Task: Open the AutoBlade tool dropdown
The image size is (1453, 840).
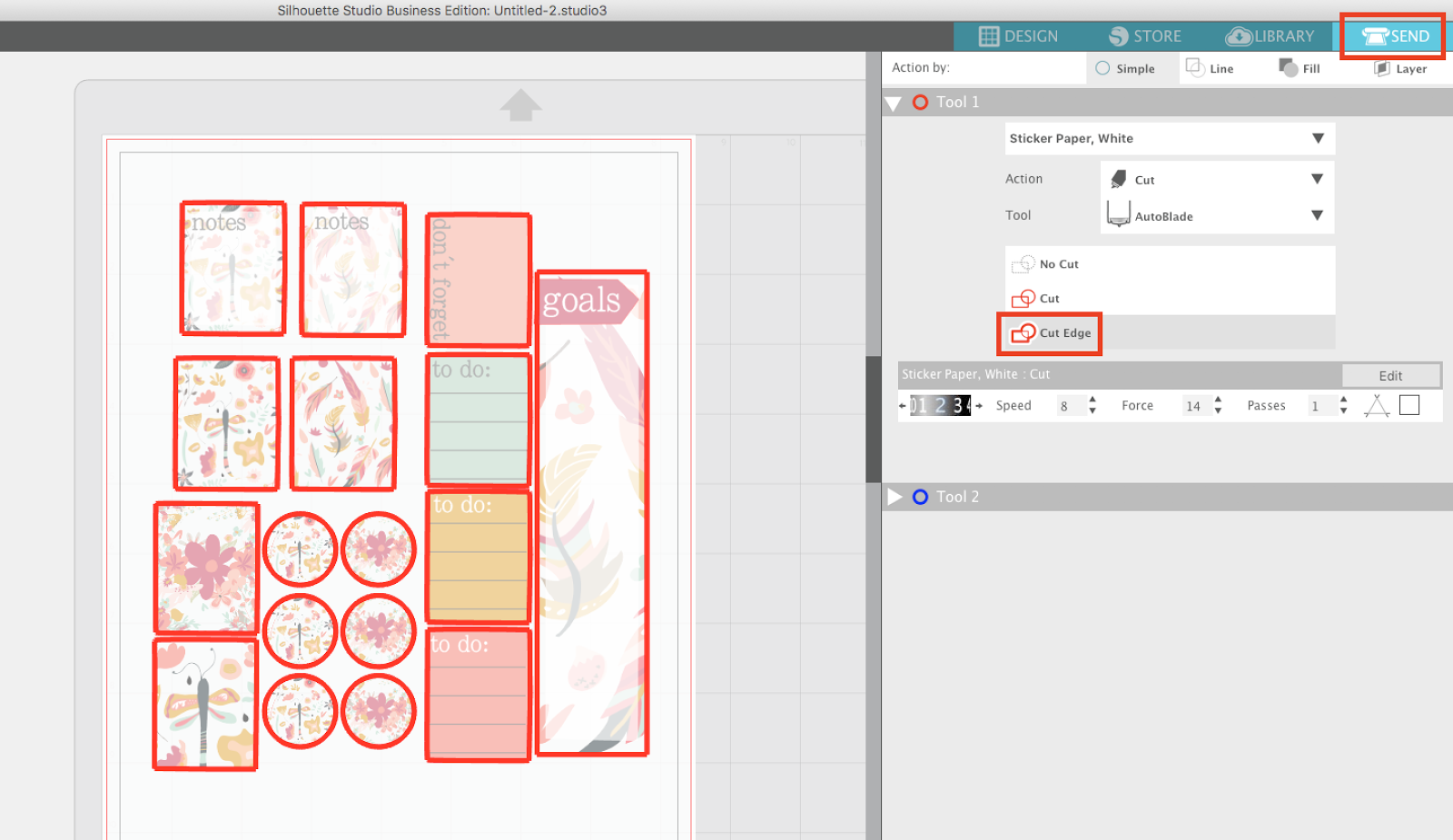Action: 1317,215
